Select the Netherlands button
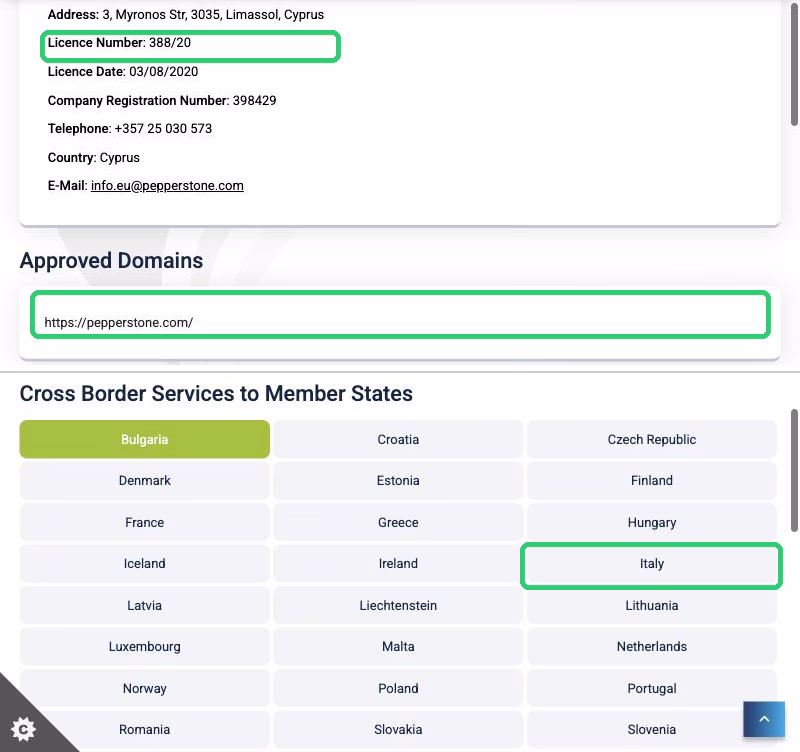The height and width of the screenshot is (752, 800). click(x=652, y=647)
